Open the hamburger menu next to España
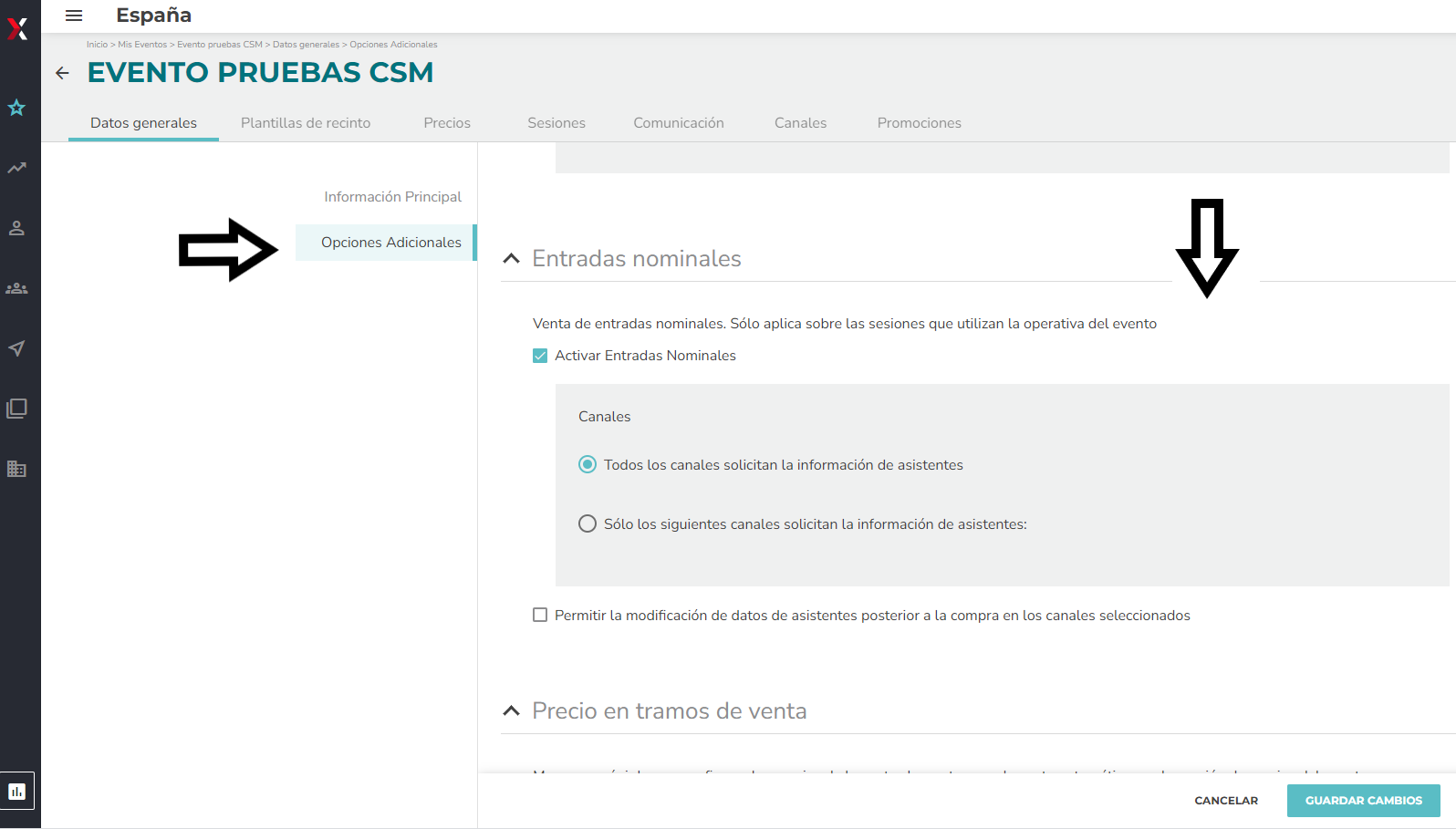The image size is (1456, 829). coord(74,16)
